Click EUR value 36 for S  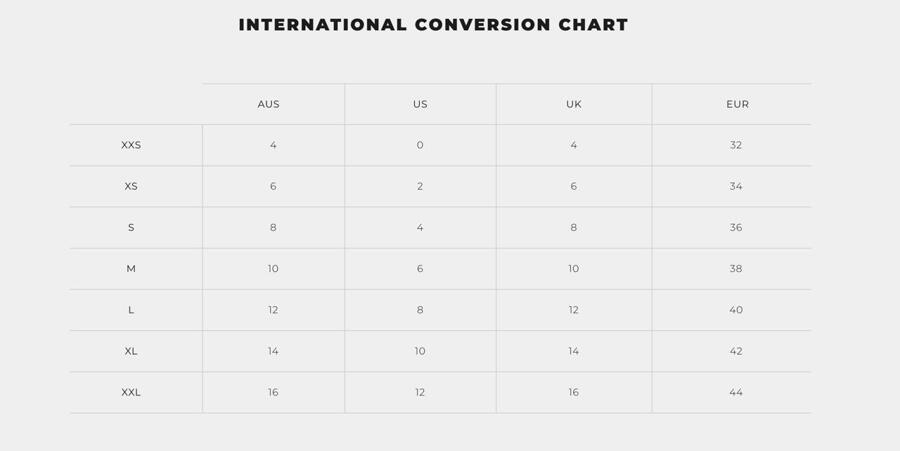(736, 228)
